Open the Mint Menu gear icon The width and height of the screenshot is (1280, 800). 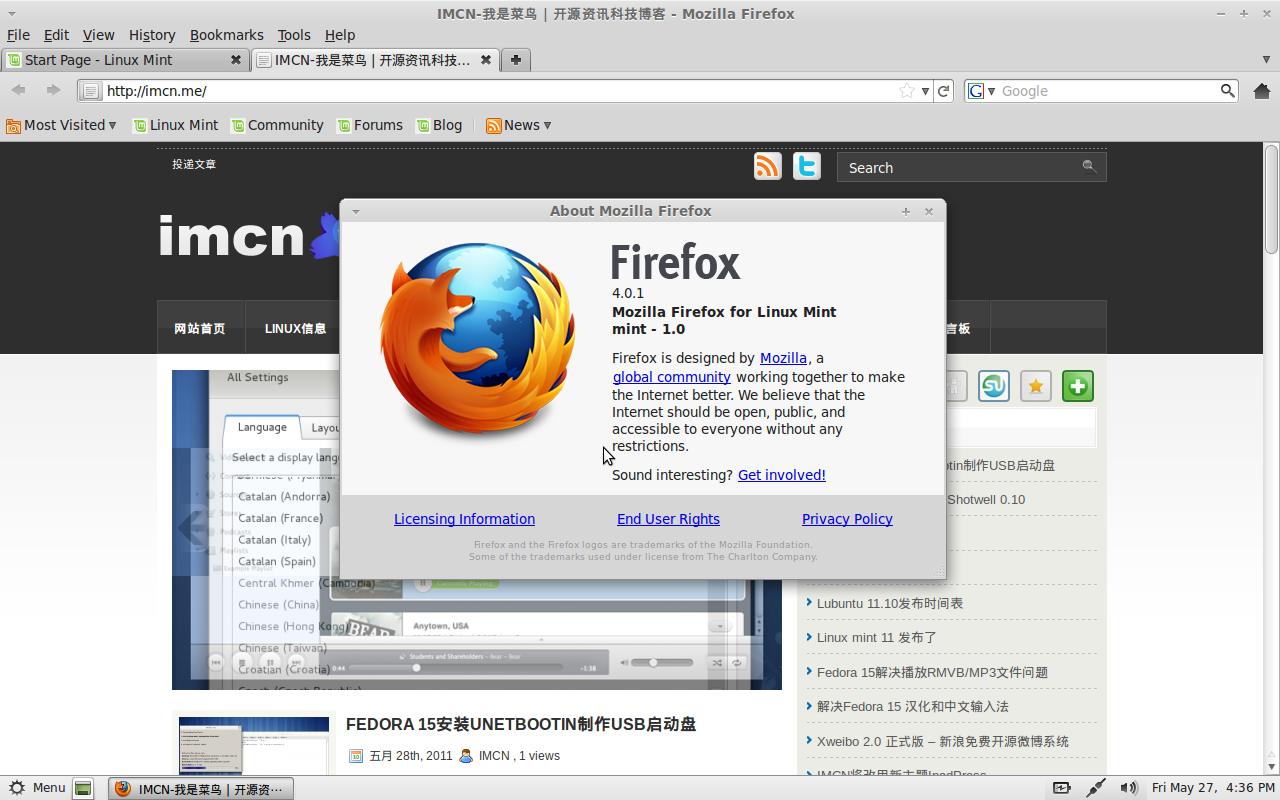[16, 788]
